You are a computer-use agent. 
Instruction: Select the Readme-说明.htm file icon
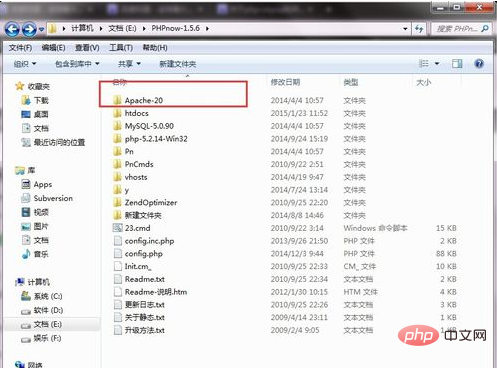click(x=118, y=292)
